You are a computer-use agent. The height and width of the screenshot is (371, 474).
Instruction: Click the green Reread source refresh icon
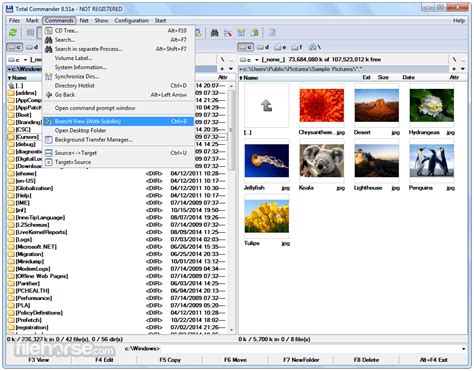tap(13, 33)
